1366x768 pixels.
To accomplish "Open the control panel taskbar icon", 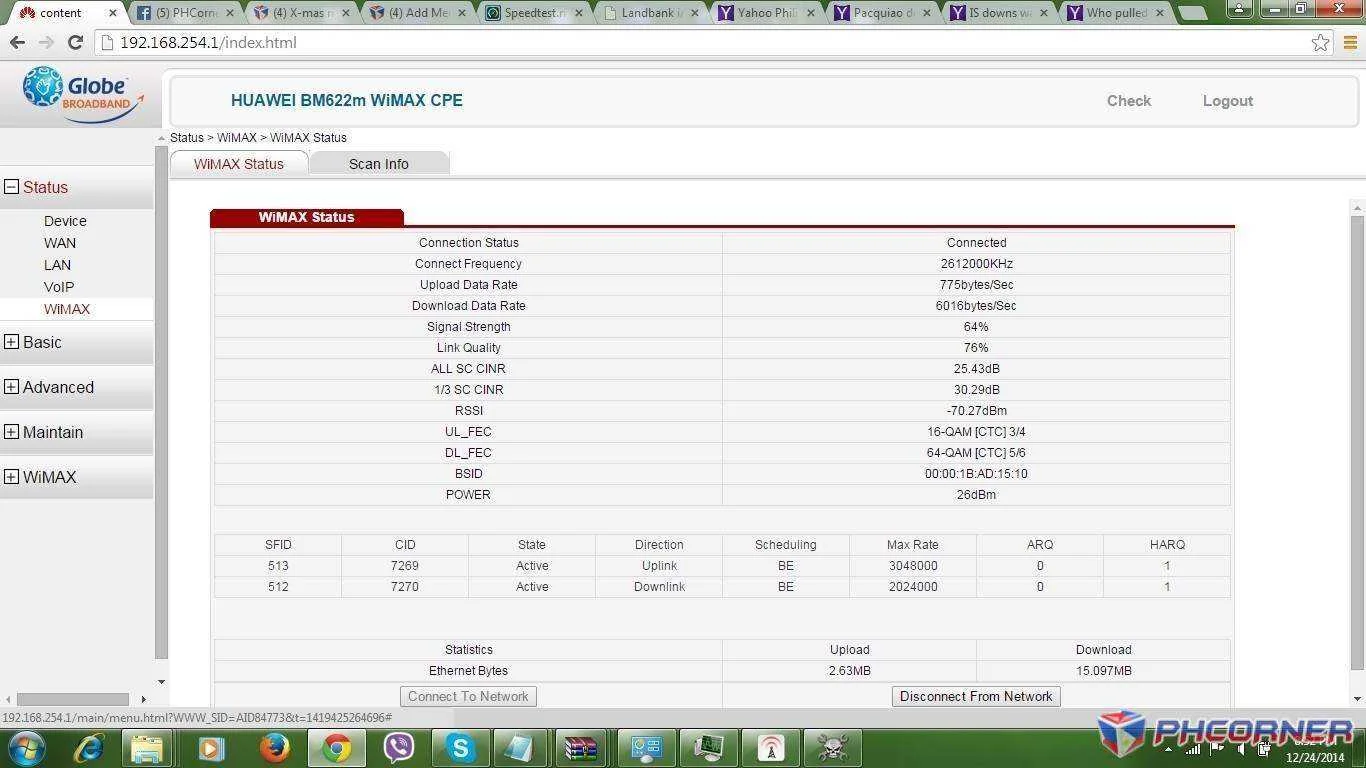I will click(x=646, y=748).
